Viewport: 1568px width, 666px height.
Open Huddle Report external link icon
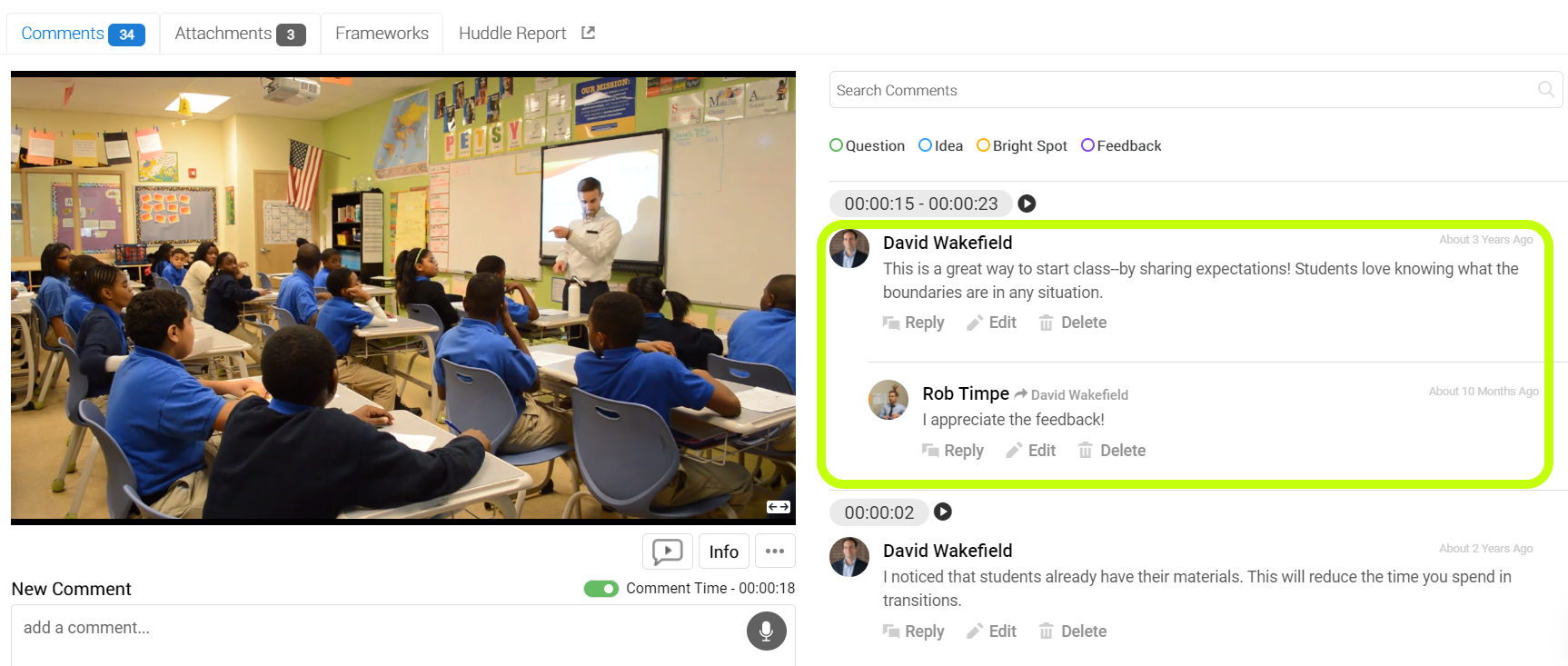pos(588,33)
